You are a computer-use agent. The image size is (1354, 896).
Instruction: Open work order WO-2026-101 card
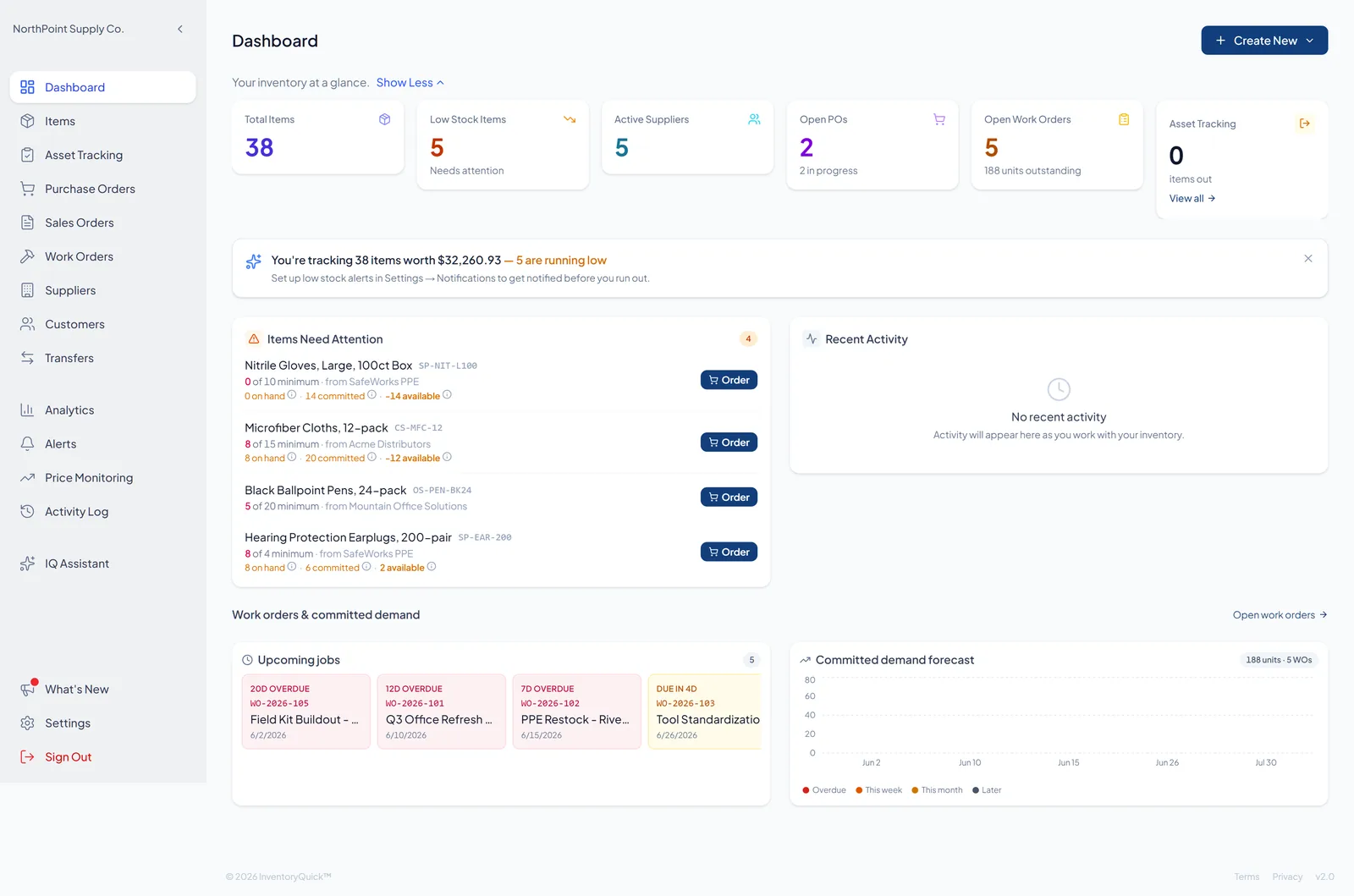(441, 712)
